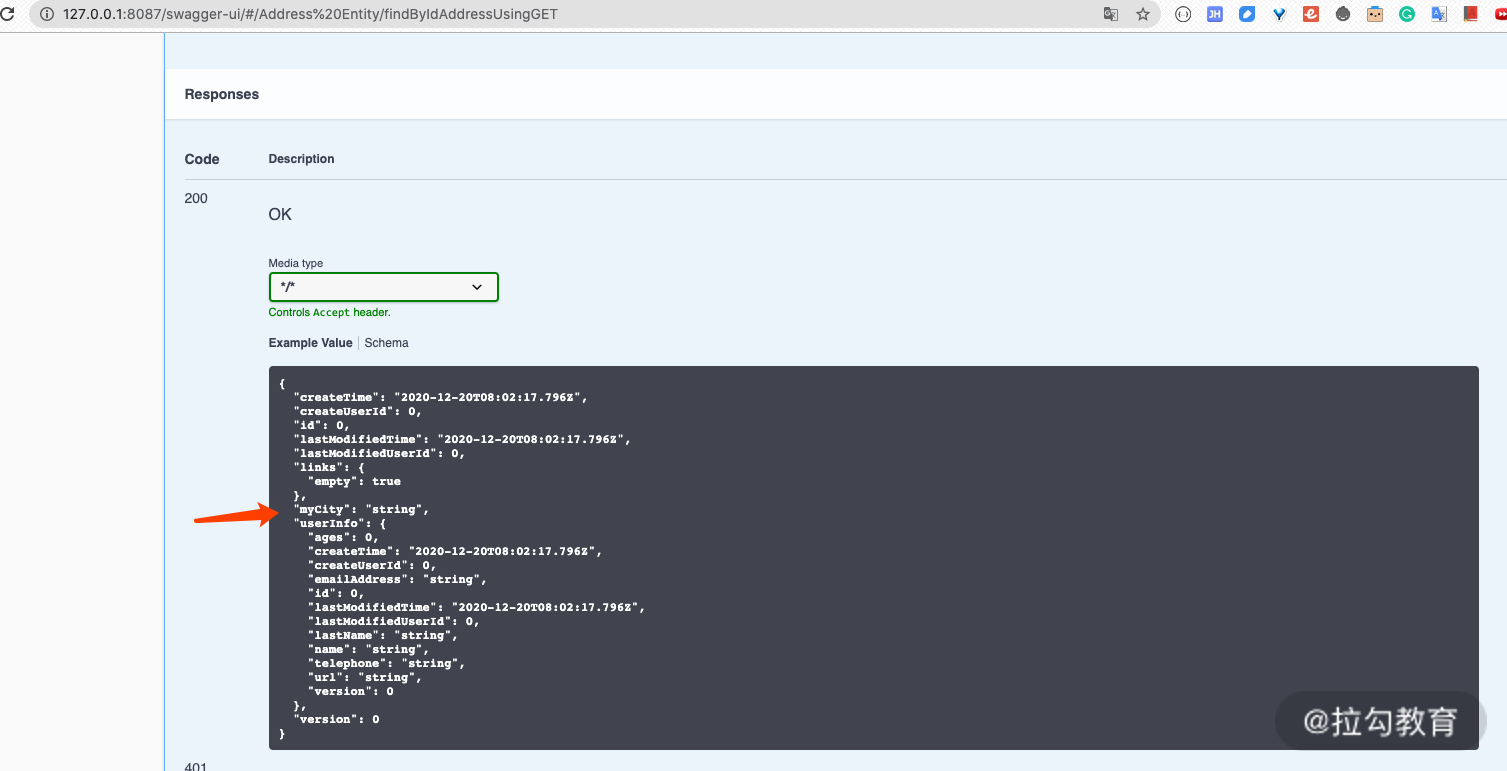The width and height of the screenshot is (1507, 771).
Task: Open the Media type dropdown
Action: tap(383, 287)
